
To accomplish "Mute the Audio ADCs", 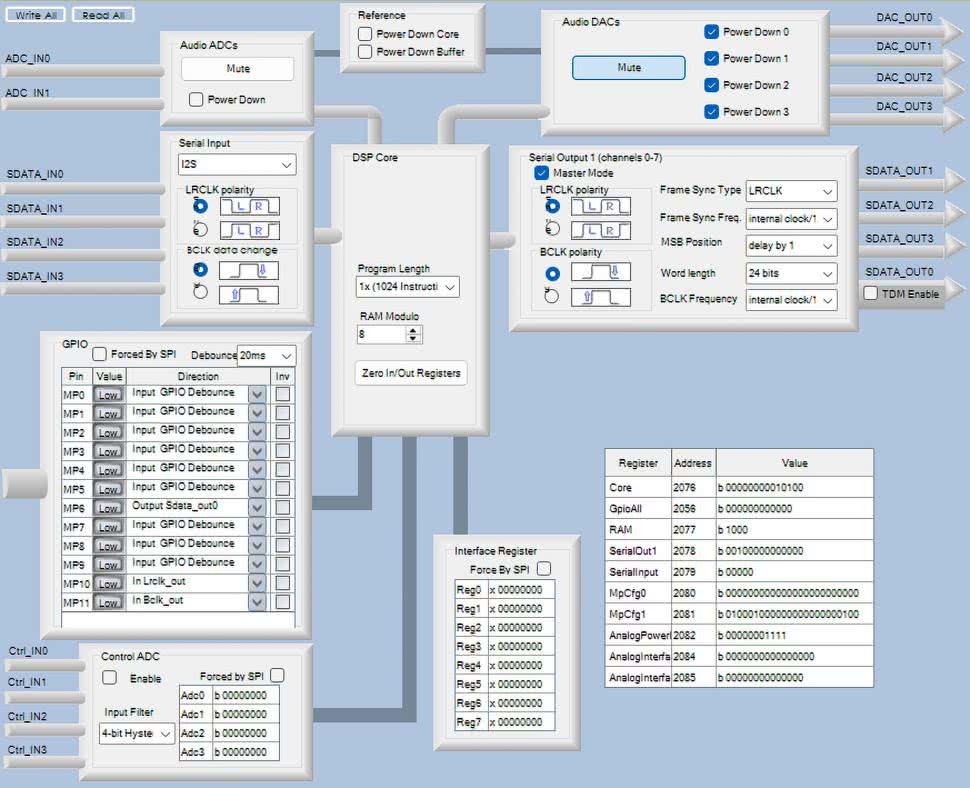I will click(237, 69).
